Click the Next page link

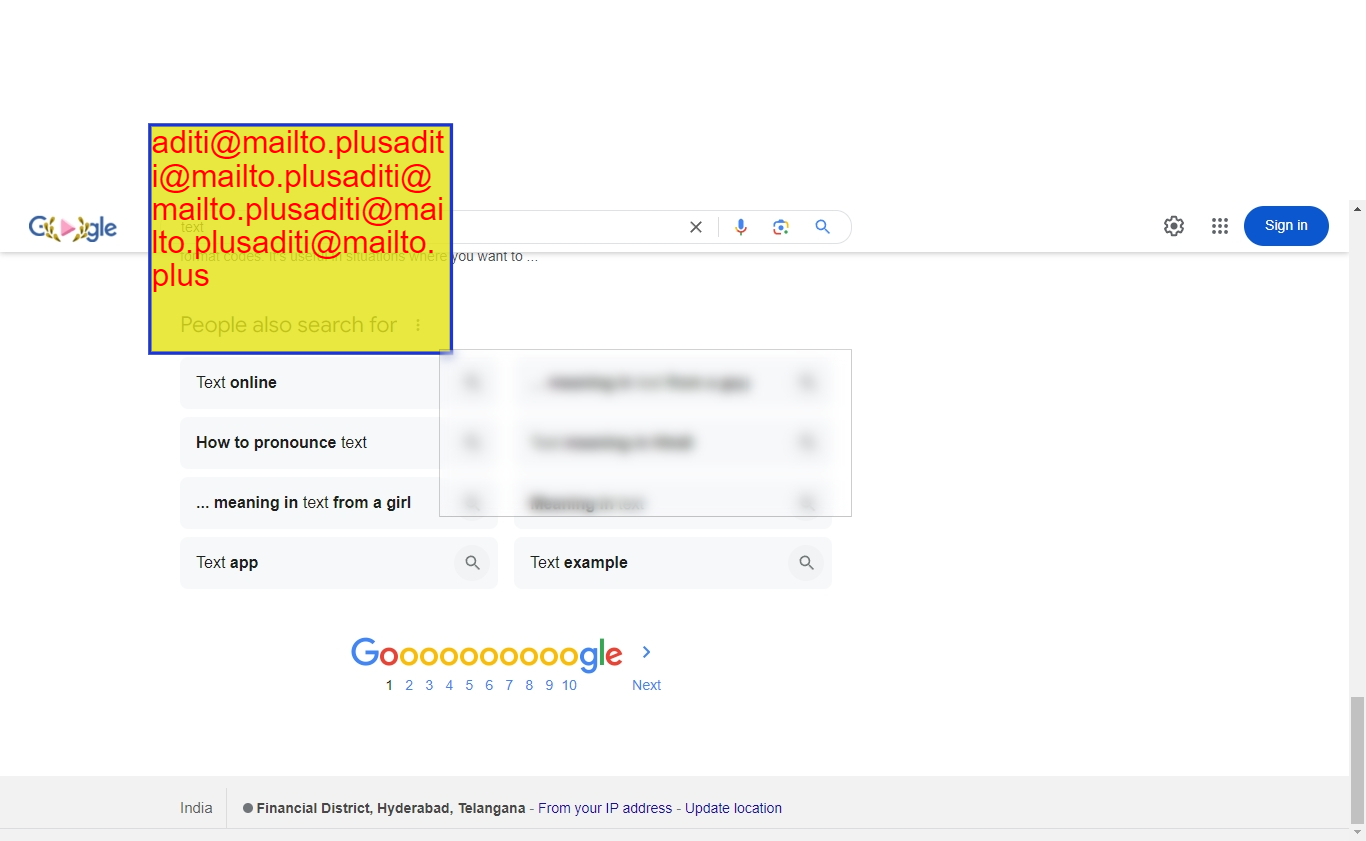(646, 685)
